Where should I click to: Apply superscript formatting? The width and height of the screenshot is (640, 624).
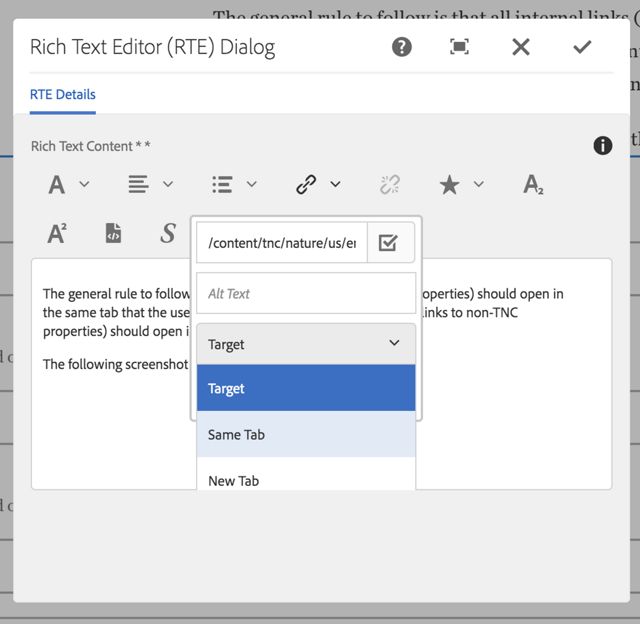[x=57, y=233]
